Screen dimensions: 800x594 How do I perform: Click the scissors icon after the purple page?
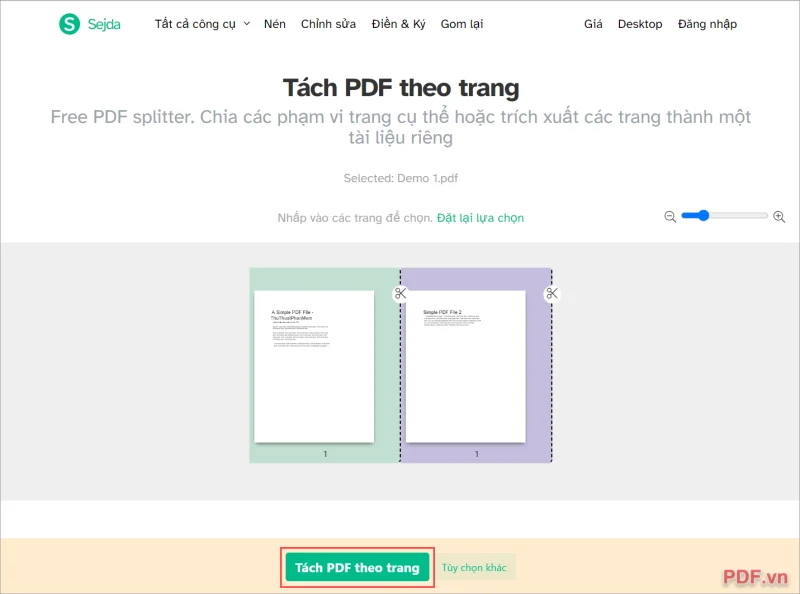point(552,293)
